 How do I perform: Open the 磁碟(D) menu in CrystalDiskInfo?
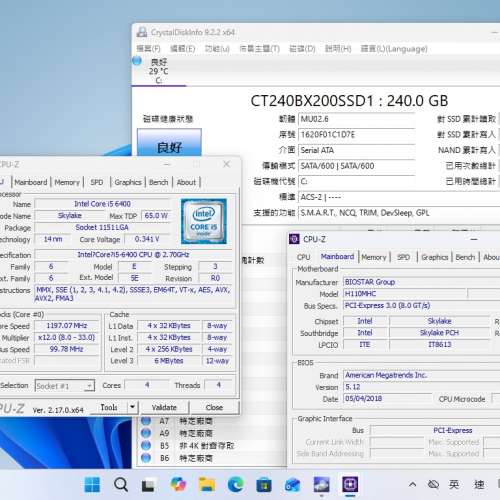tap(302, 49)
